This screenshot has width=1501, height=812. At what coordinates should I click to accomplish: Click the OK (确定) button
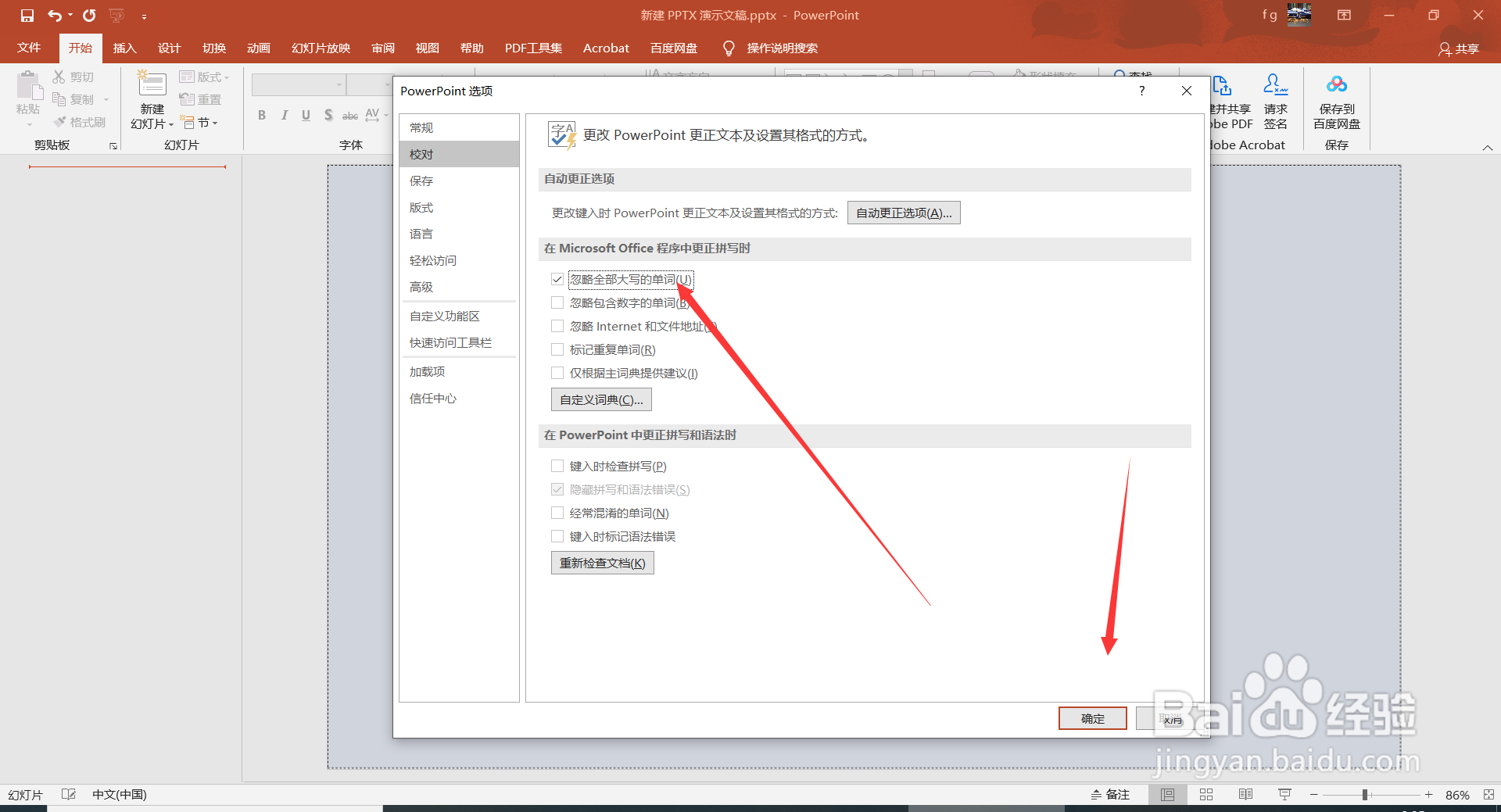pyautogui.click(x=1092, y=718)
